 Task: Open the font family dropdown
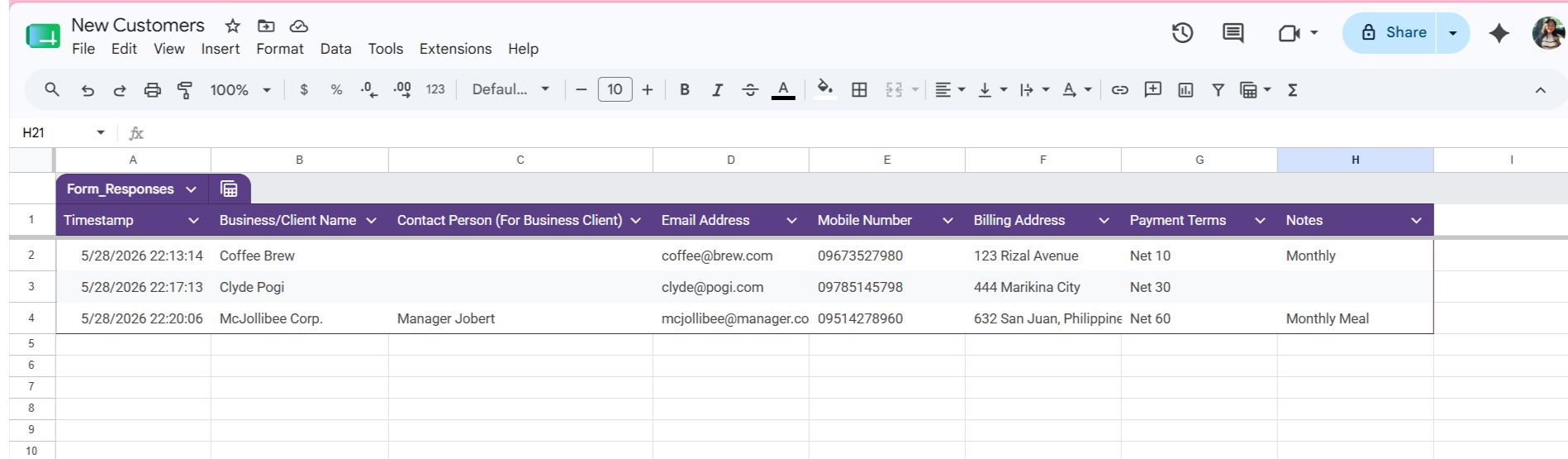[510, 89]
